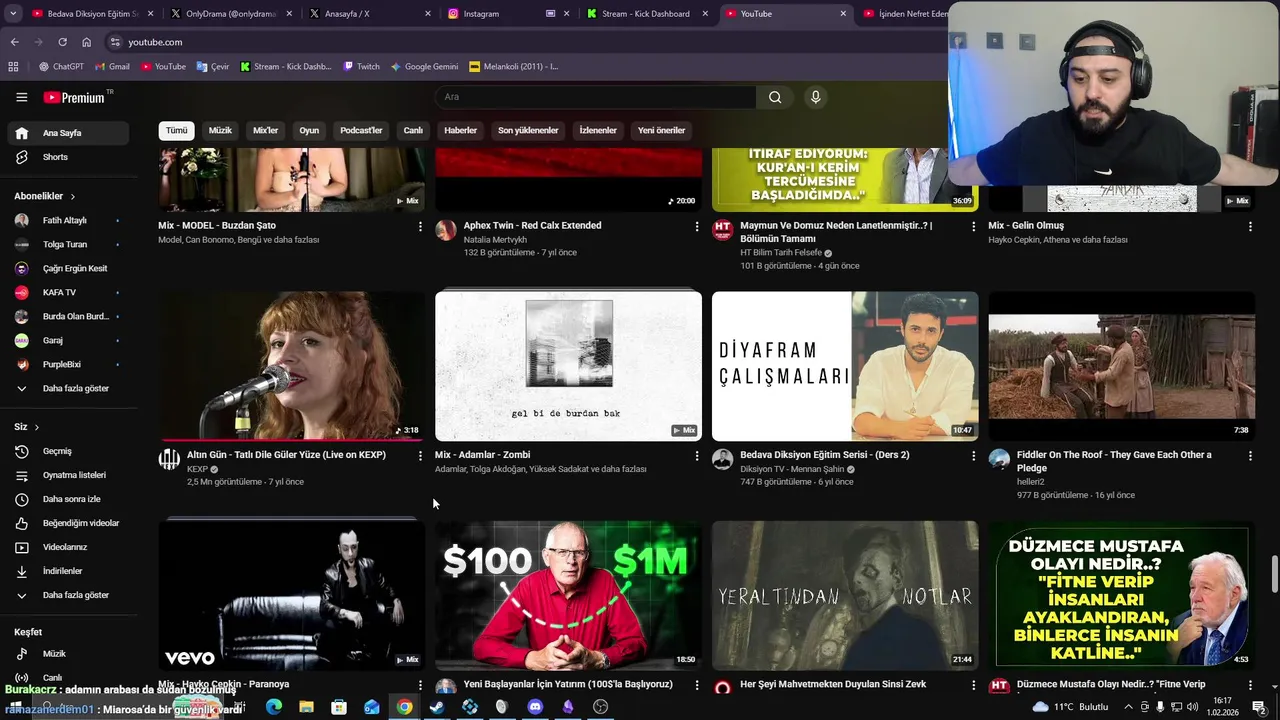The width and height of the screenshot is (1280, 720).
Task: Switch to Anasayfa / X tab
Action: (x=368, y=14)
